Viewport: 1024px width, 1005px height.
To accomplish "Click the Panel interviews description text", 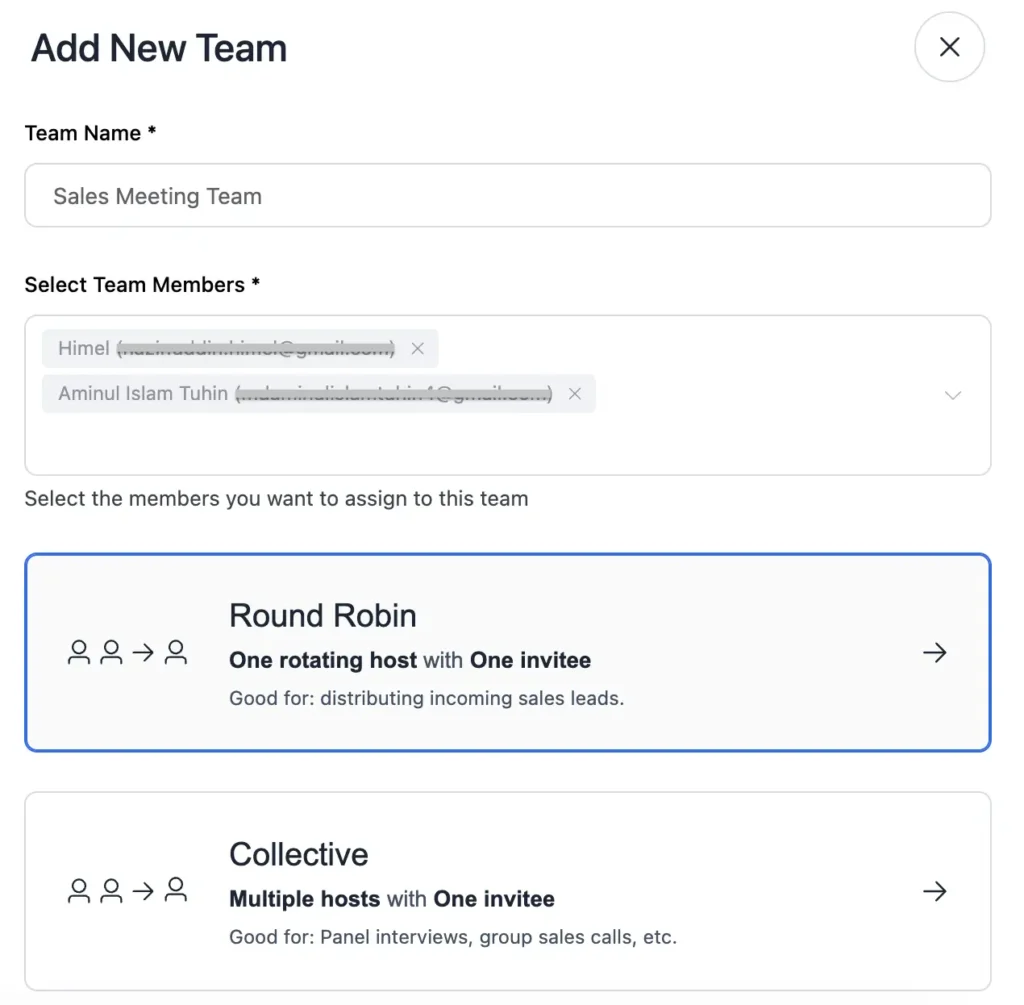I will 452,937.
